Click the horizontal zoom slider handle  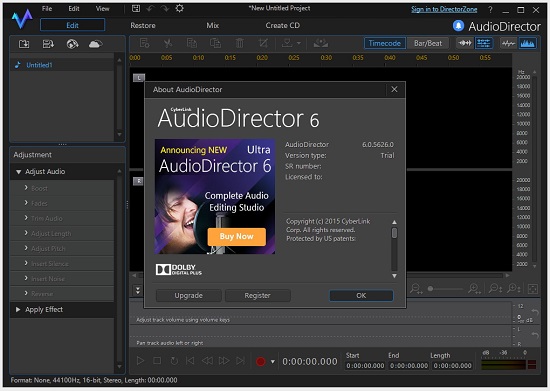click(x=430, y=289)
